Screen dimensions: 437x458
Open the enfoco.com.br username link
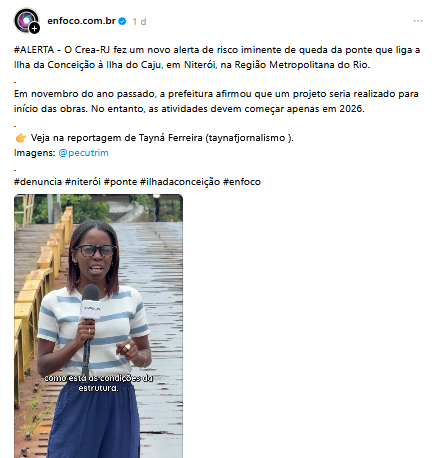(81, 21)
